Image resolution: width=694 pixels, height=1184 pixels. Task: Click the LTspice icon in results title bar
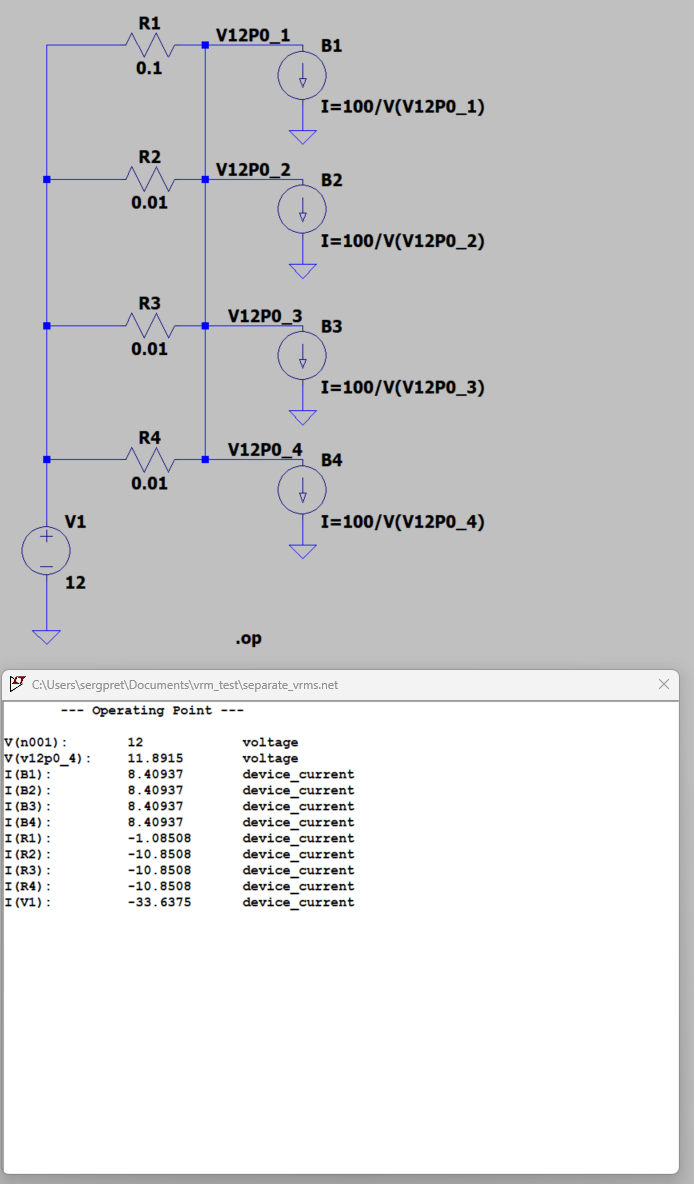click(x=17, y=684)
